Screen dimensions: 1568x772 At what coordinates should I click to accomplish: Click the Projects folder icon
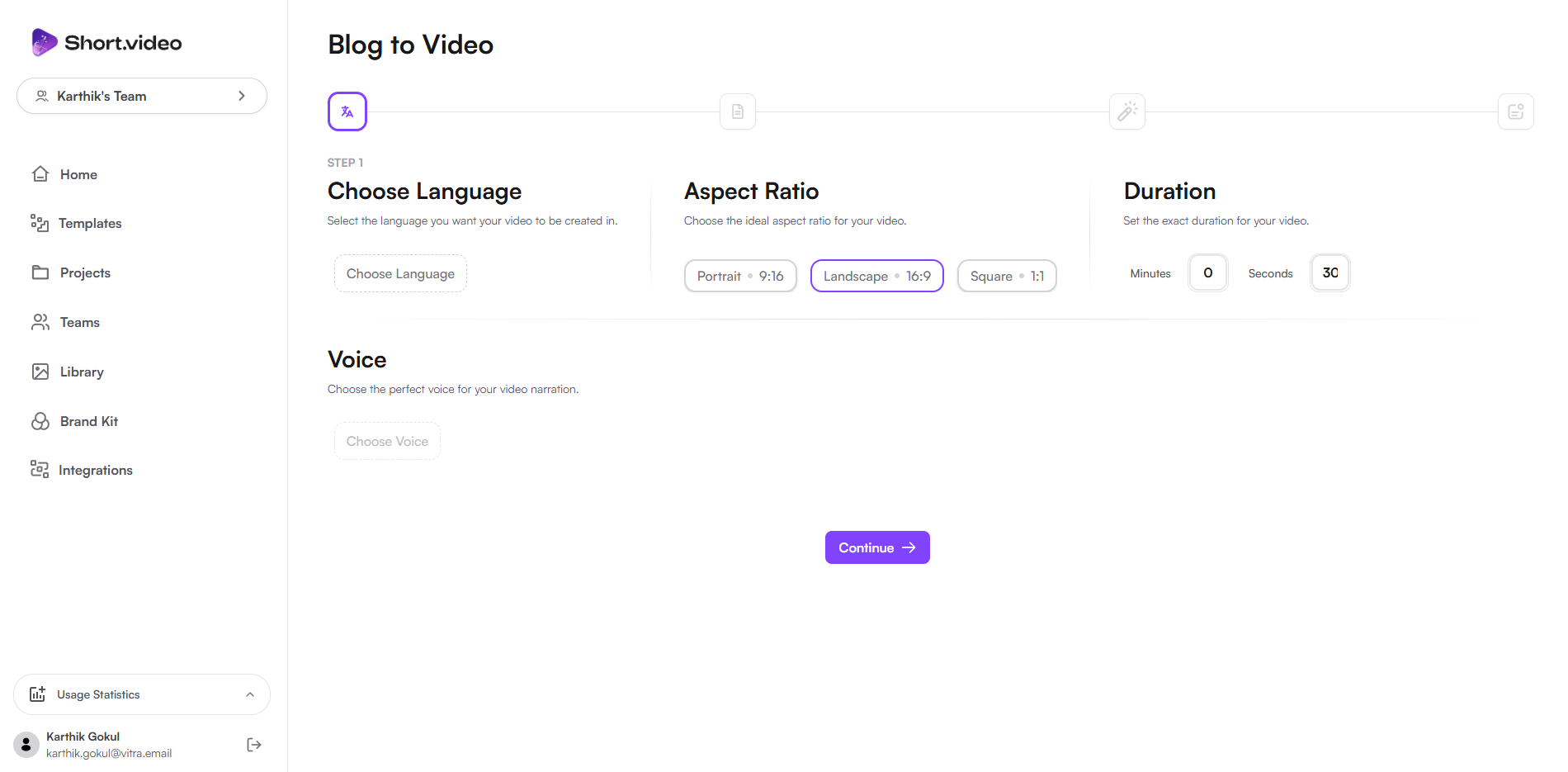tap(40, 272)
